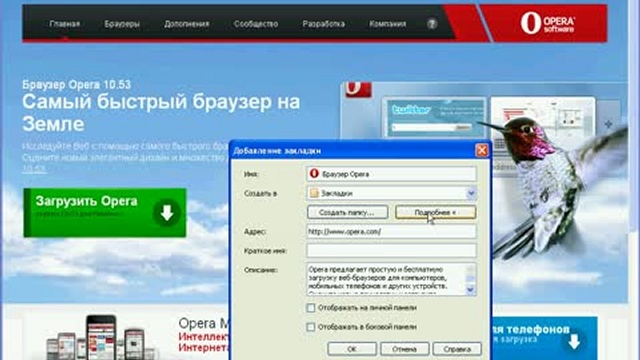Screen dimensions: 640x360
Task: Enable Отображать на личной панели checkbox
Action: tap(311, 308)
